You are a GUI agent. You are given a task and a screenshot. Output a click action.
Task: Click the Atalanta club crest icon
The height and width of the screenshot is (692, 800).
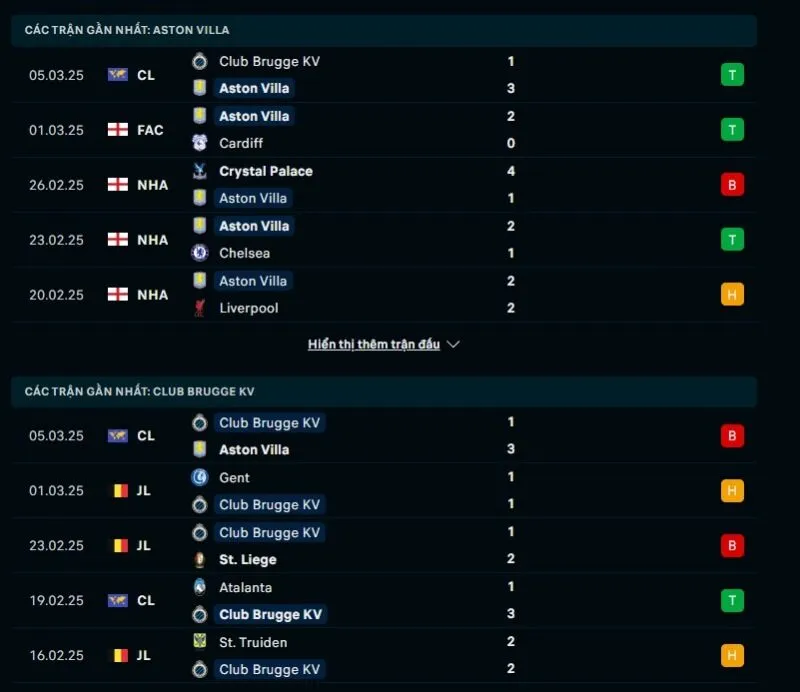(199, 587)
